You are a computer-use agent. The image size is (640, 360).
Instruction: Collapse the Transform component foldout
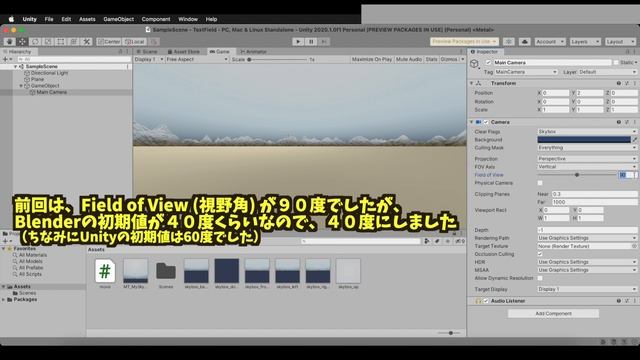pyautogui.click(x=471, y=83)
